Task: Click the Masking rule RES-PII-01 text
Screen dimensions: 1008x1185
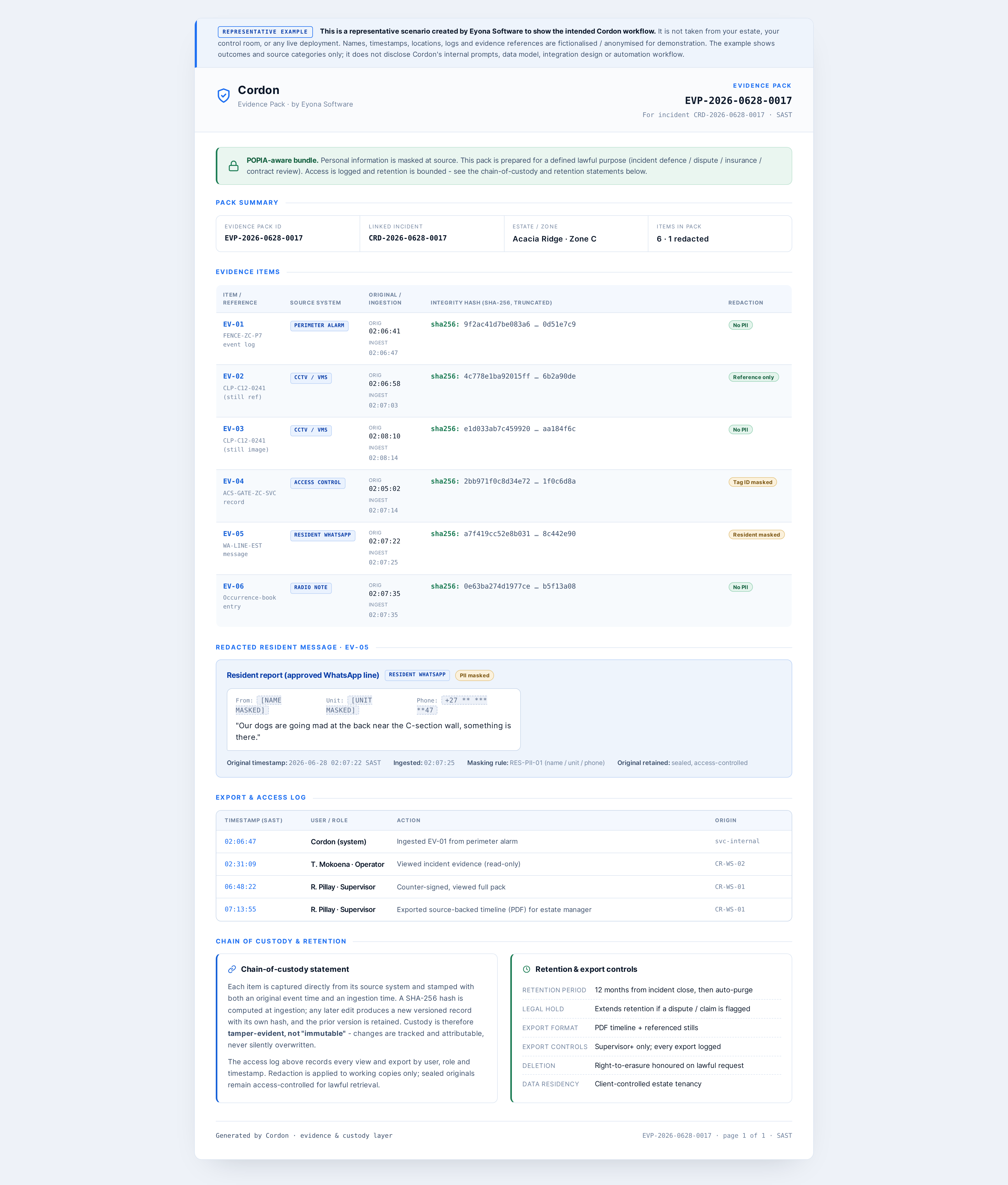Action: (535, 763)
